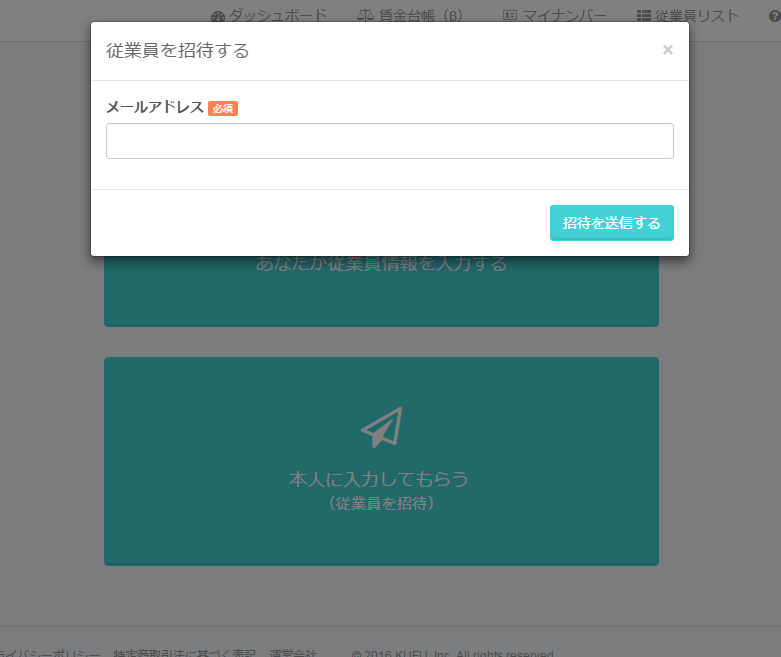Click the ID card icon for マイナンバー
The image size is (781, 657).
(510, 15)
